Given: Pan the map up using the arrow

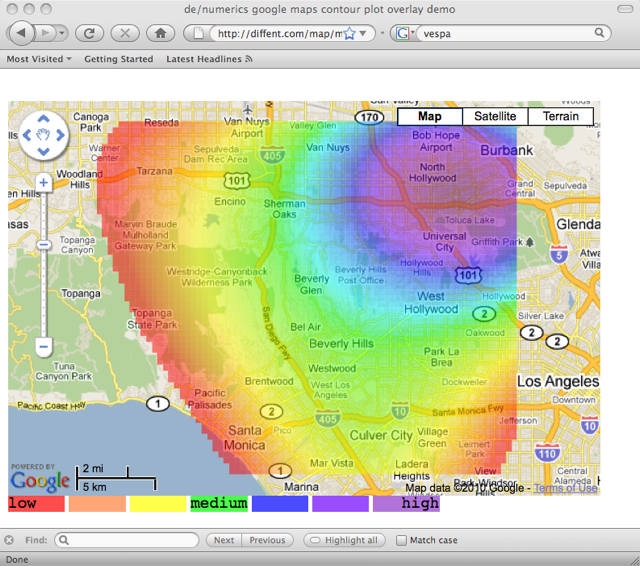Looking at the screenshot, I should (x=43, y=117).
